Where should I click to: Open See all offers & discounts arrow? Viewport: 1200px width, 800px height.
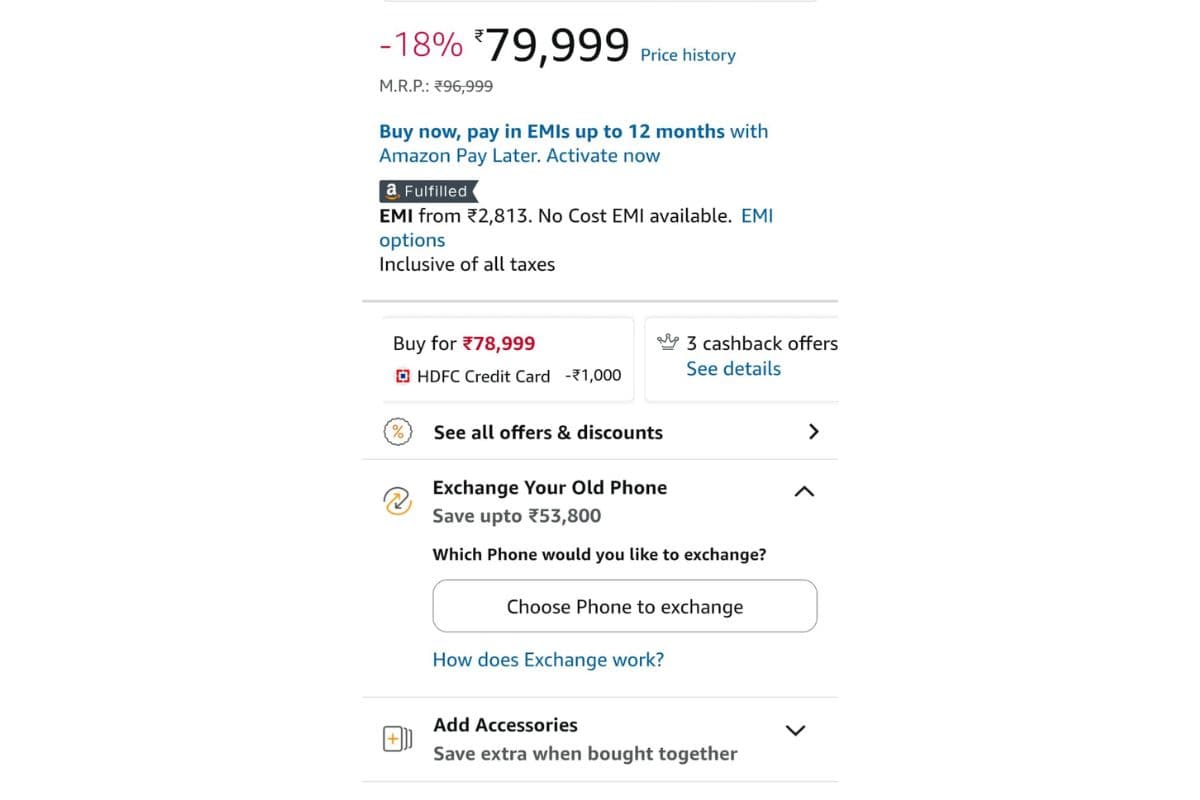(813, 432)
